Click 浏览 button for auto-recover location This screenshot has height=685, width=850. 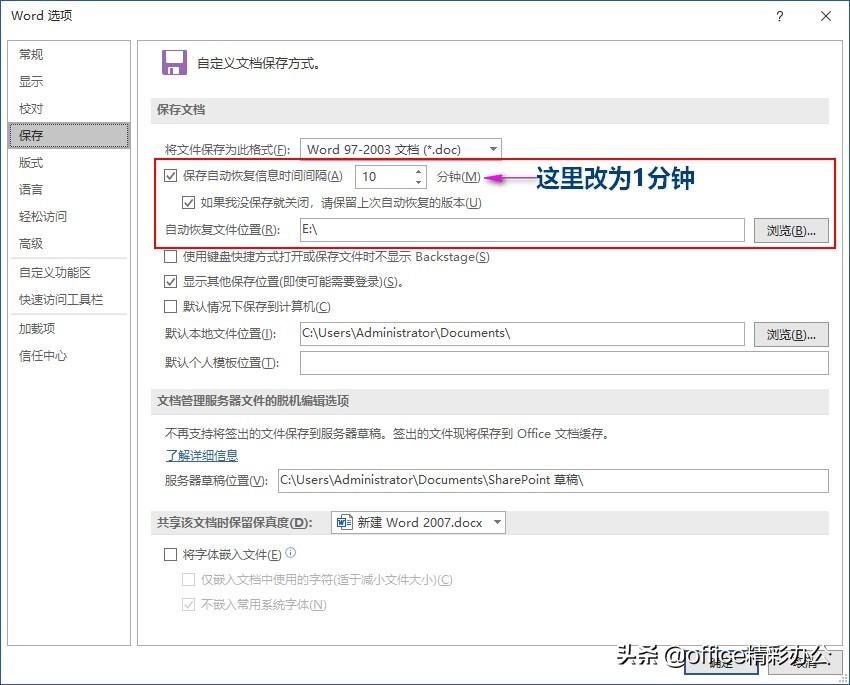coord(791,230)
